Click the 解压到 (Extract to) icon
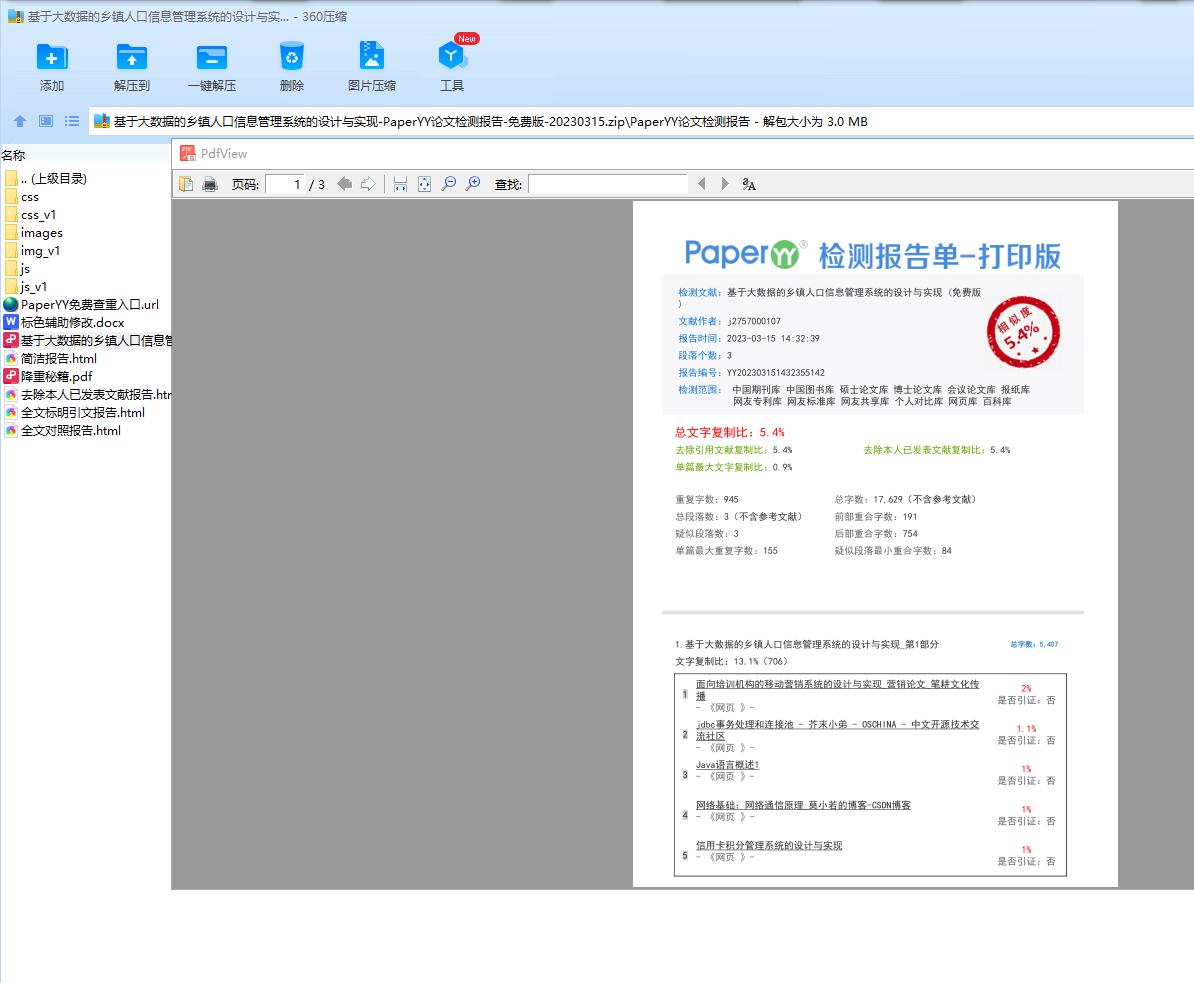 click(132, 57)
